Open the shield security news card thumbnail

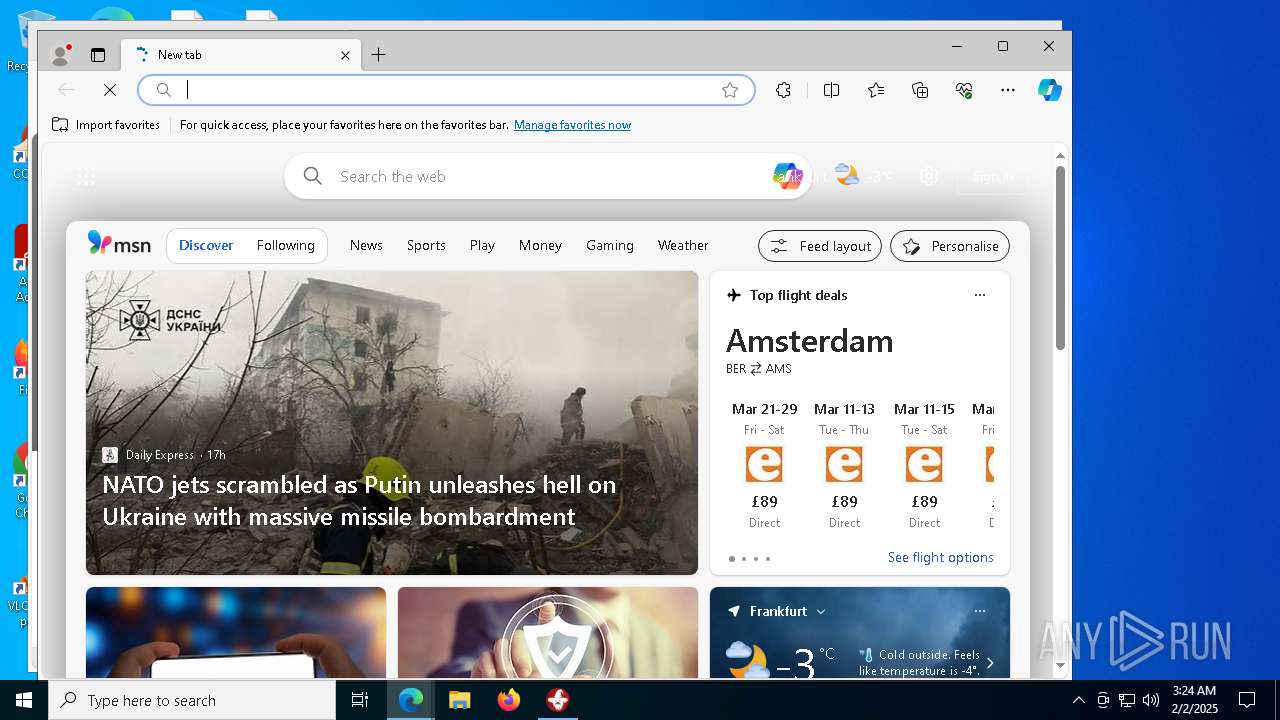548,633
